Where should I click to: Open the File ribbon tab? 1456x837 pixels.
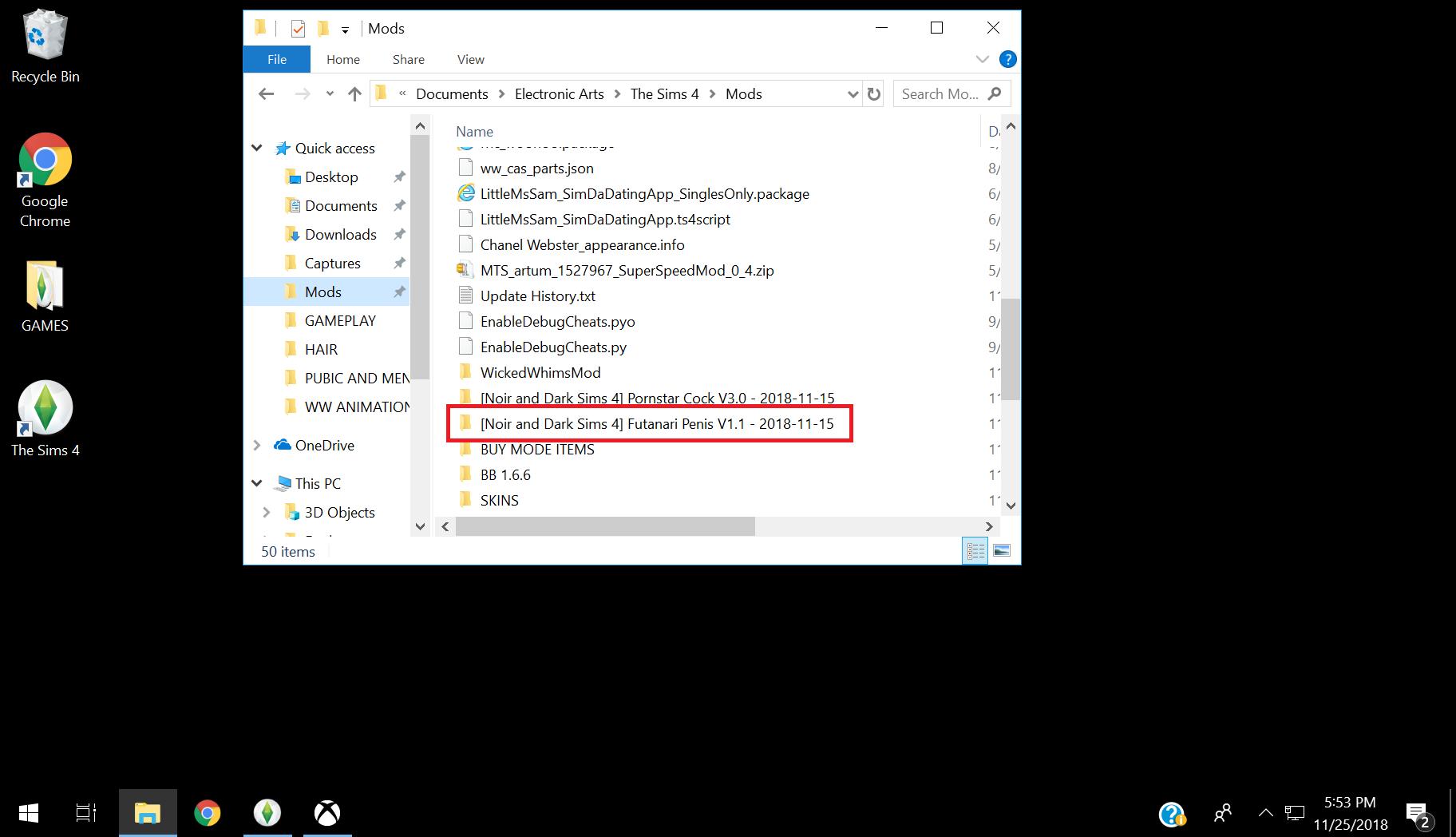(x=277, y=59)
